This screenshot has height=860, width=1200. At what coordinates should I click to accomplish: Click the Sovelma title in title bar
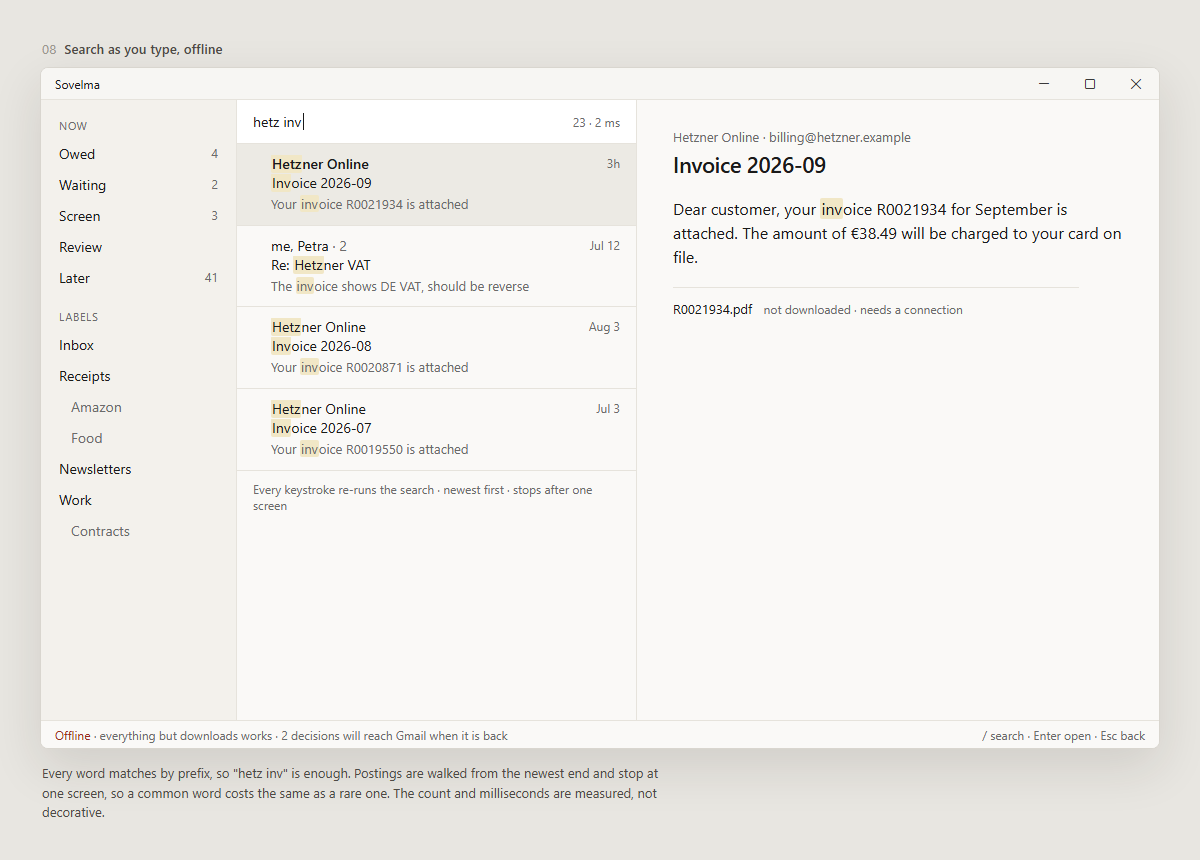pyautogui.click(x=77, y=85)
